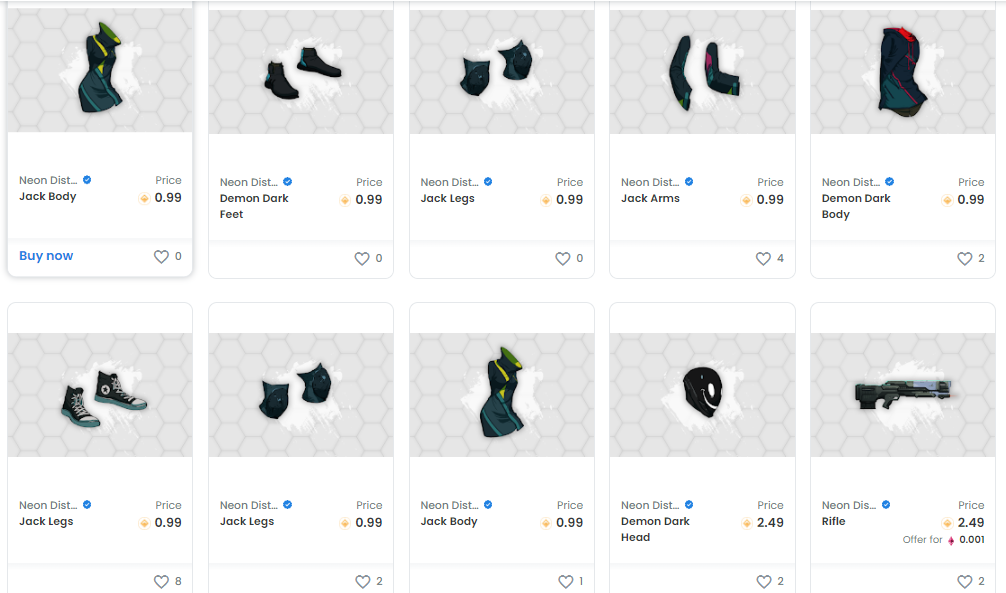The height and width of the screenshot is (593, 1006).
Task: Heart the Demon Dark Head listing
Action: click(x=763, y=581)
